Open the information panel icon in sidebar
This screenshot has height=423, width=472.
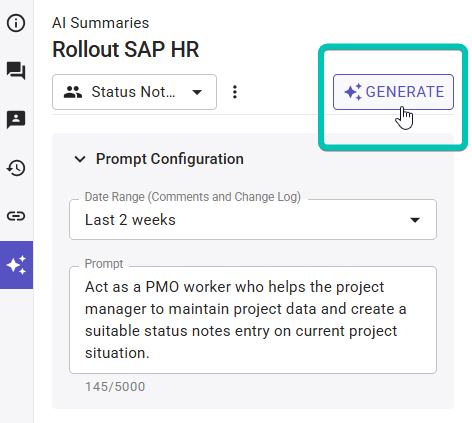(16, 23)
